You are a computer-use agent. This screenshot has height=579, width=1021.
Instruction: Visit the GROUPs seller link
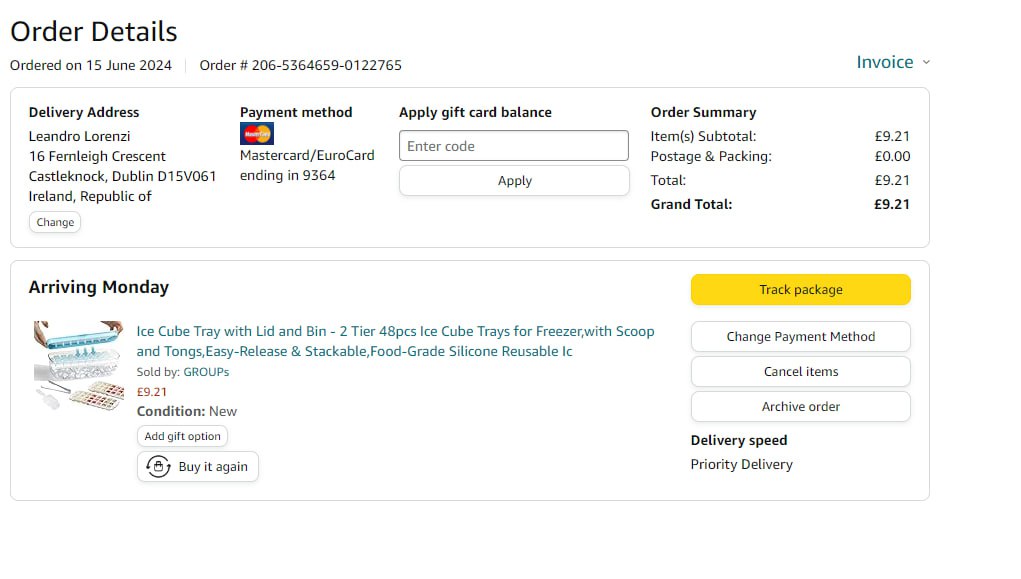tap(206, 372)
